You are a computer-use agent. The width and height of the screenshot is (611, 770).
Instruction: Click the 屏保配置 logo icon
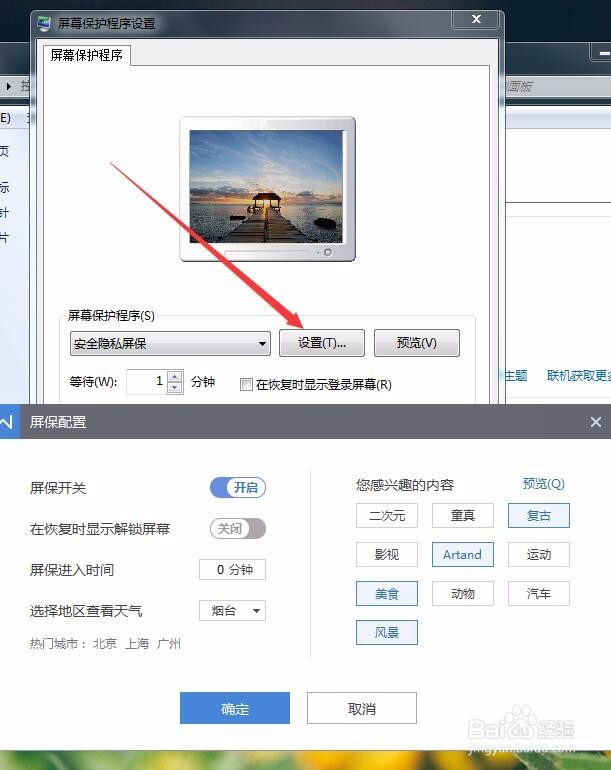[x=9, y=422]
